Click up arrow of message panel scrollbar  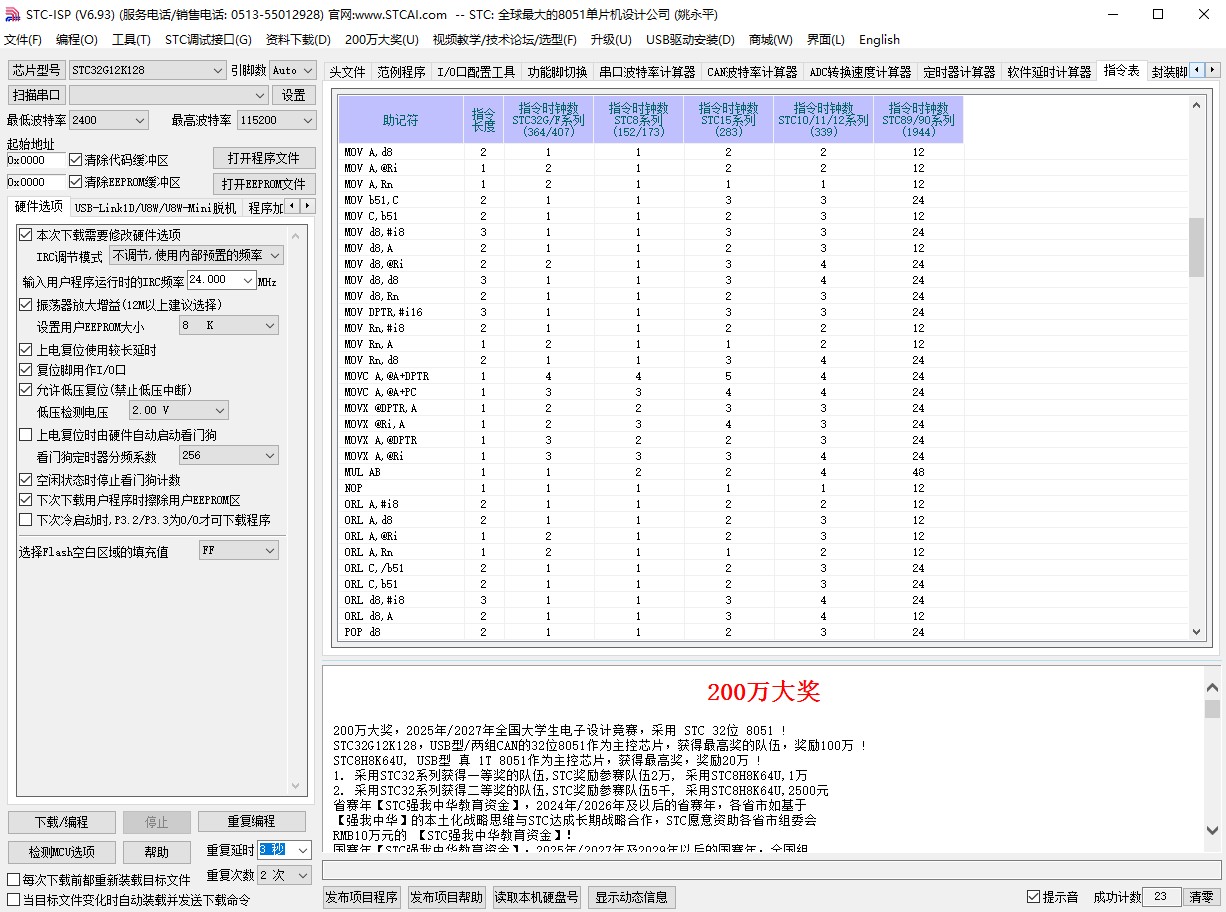click(1212, 687)
